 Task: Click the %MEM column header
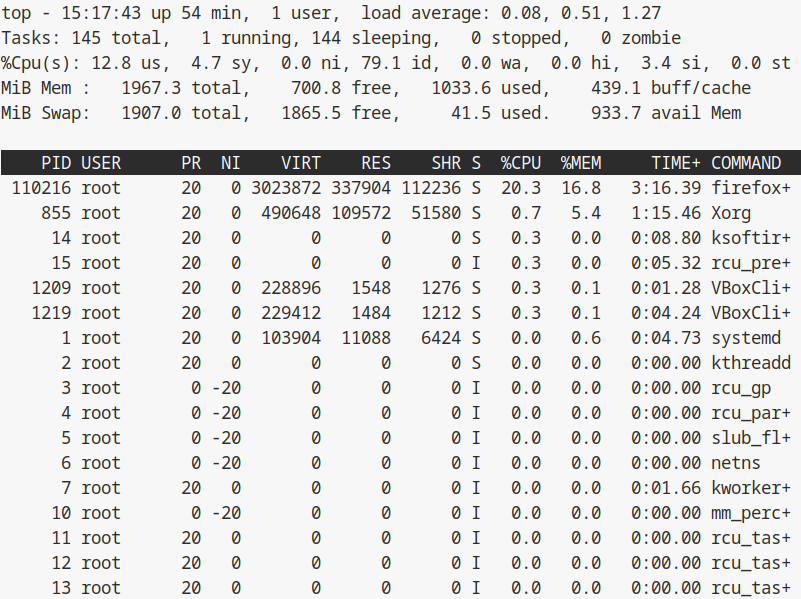[x=581, y=162]
